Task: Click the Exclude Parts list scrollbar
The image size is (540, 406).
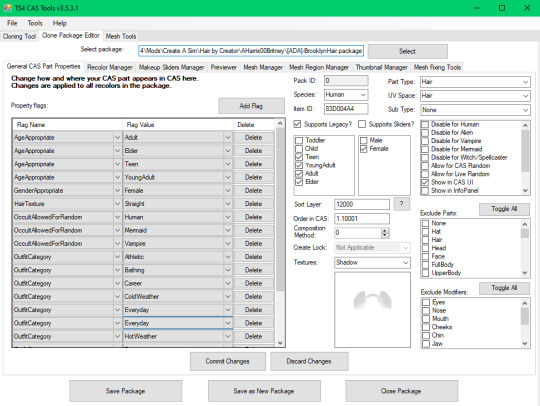Action: (x=525, y=233)
